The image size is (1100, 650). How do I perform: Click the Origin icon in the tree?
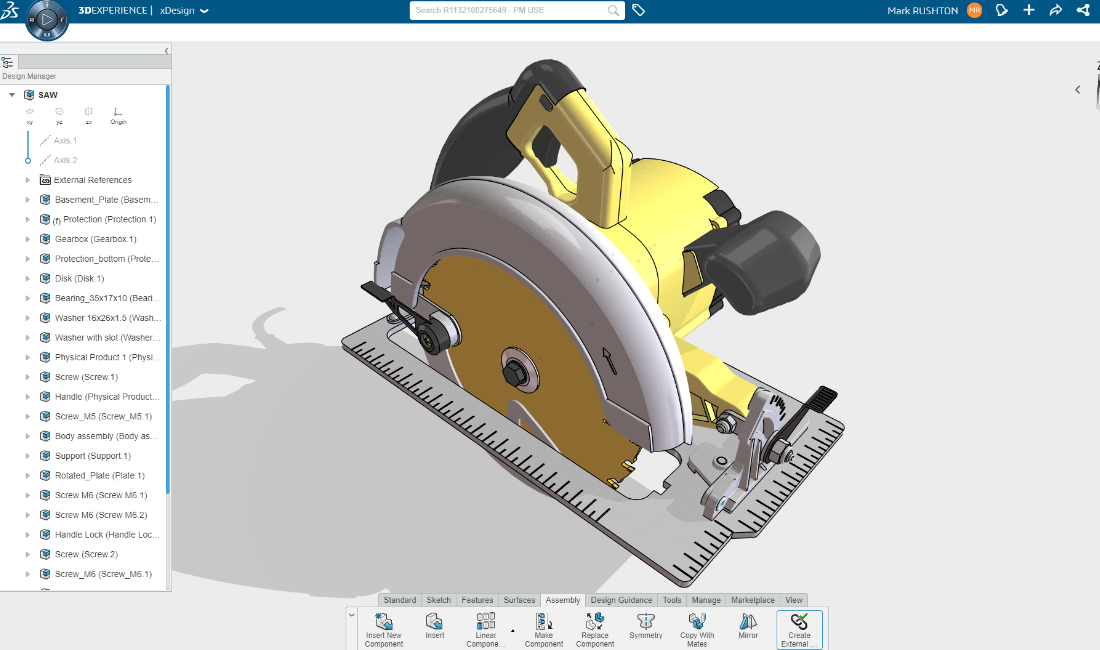click(x=118, y=111)
